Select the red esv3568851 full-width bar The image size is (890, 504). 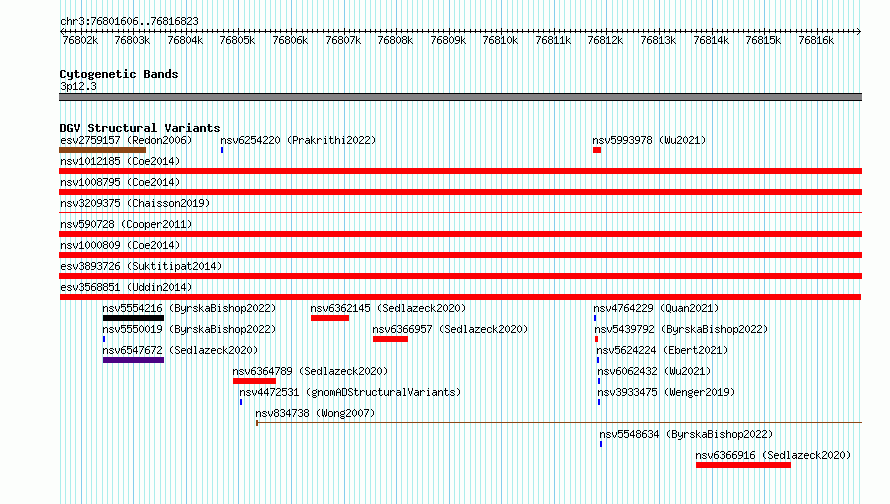(x=460, y=297)
